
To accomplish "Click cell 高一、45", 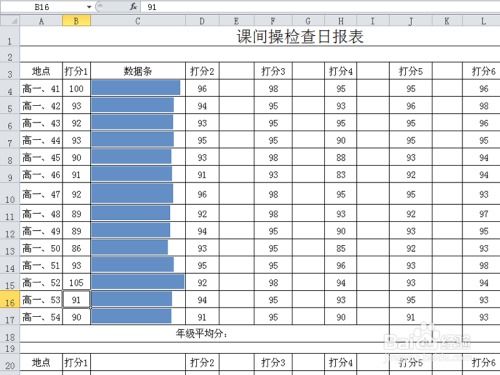I will click(x=41, y=157).
